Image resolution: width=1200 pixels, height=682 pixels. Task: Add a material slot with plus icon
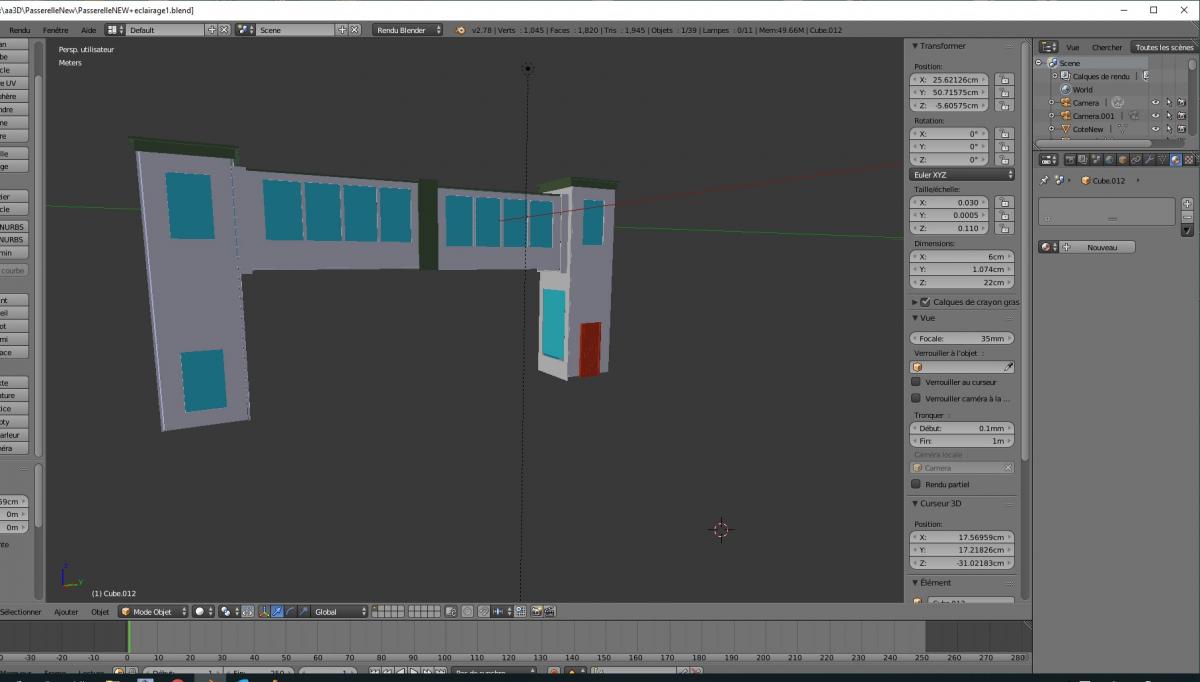[1187, 203]
